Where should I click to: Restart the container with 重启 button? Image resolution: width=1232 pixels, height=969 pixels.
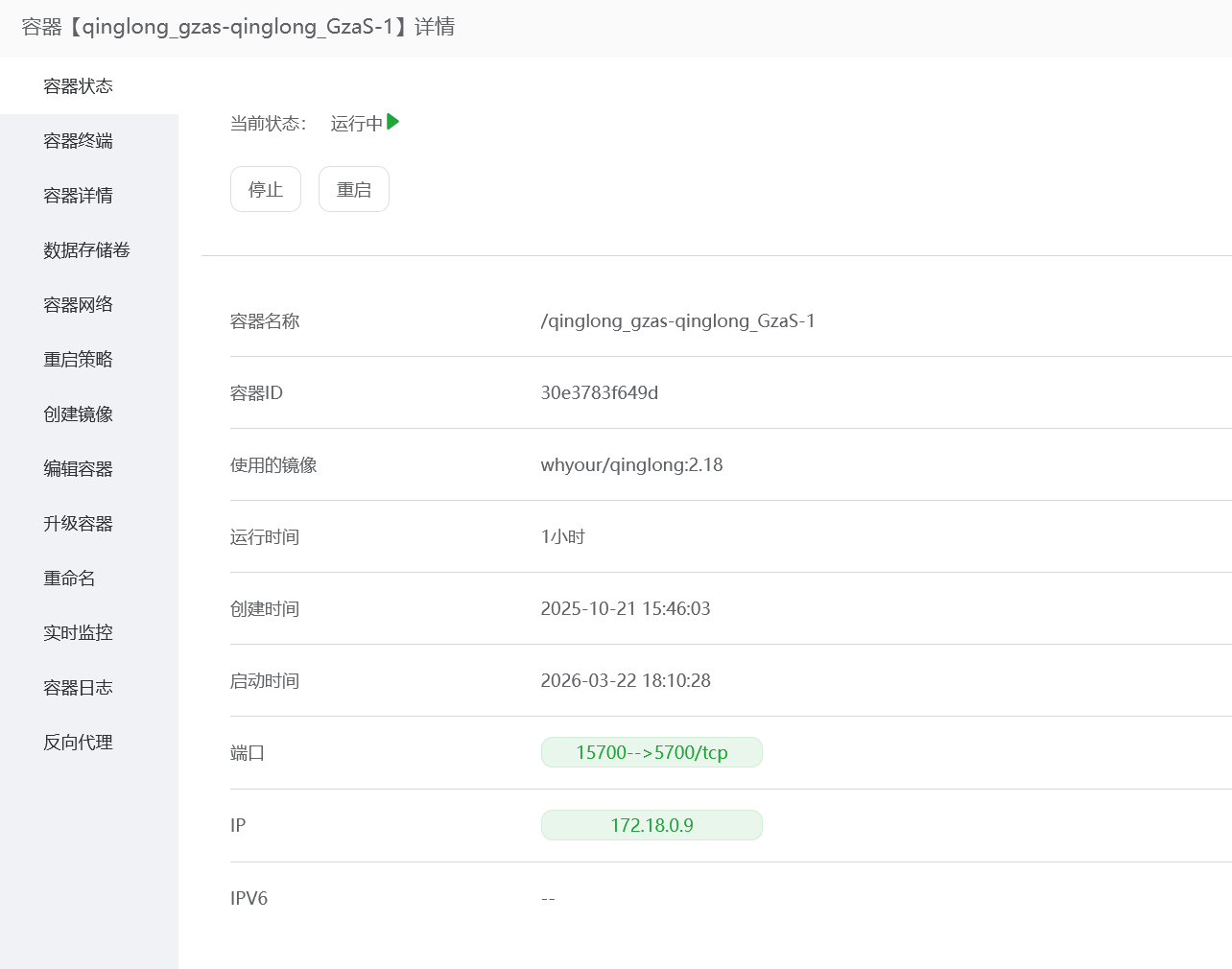click(x=354, y=189)
